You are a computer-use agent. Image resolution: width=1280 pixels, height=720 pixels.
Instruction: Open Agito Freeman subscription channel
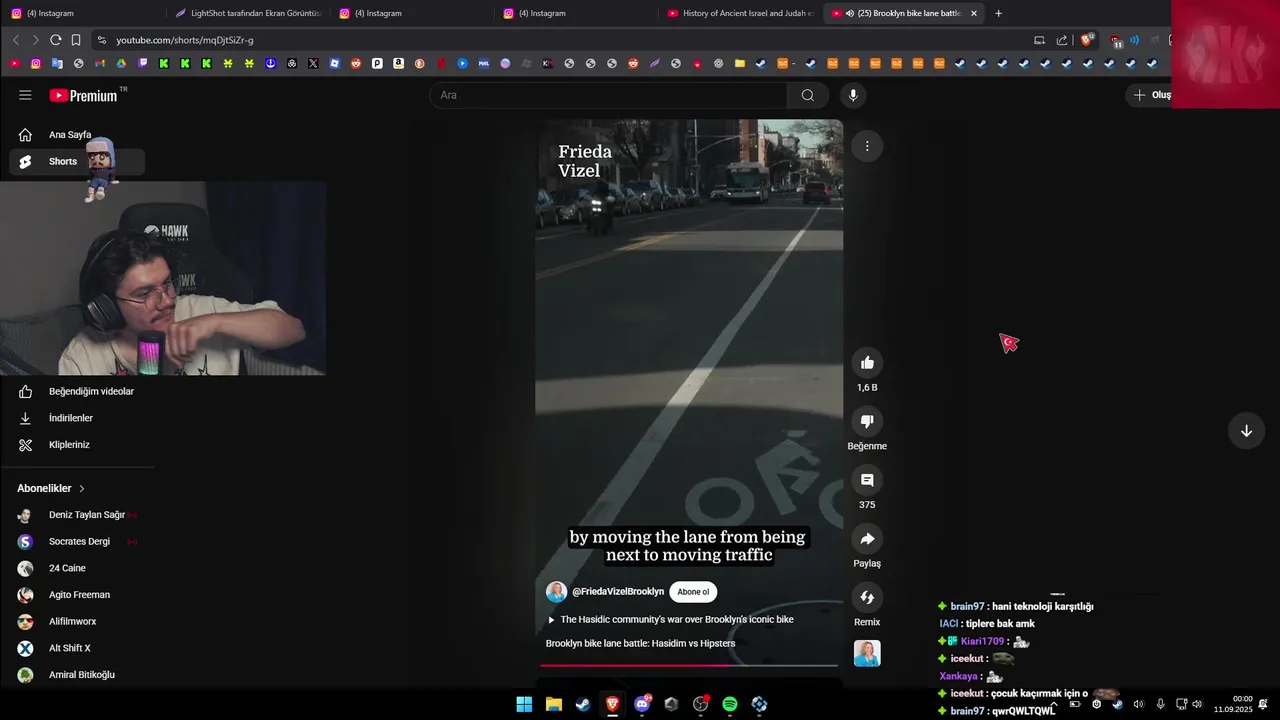tap(76, 595)
